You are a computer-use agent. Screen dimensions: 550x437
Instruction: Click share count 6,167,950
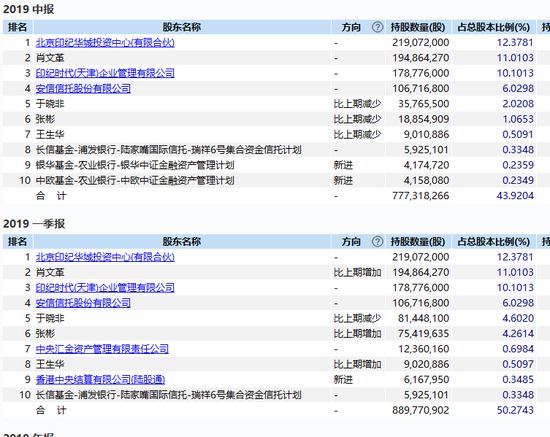pyautogui.click(x=426, y=379)
